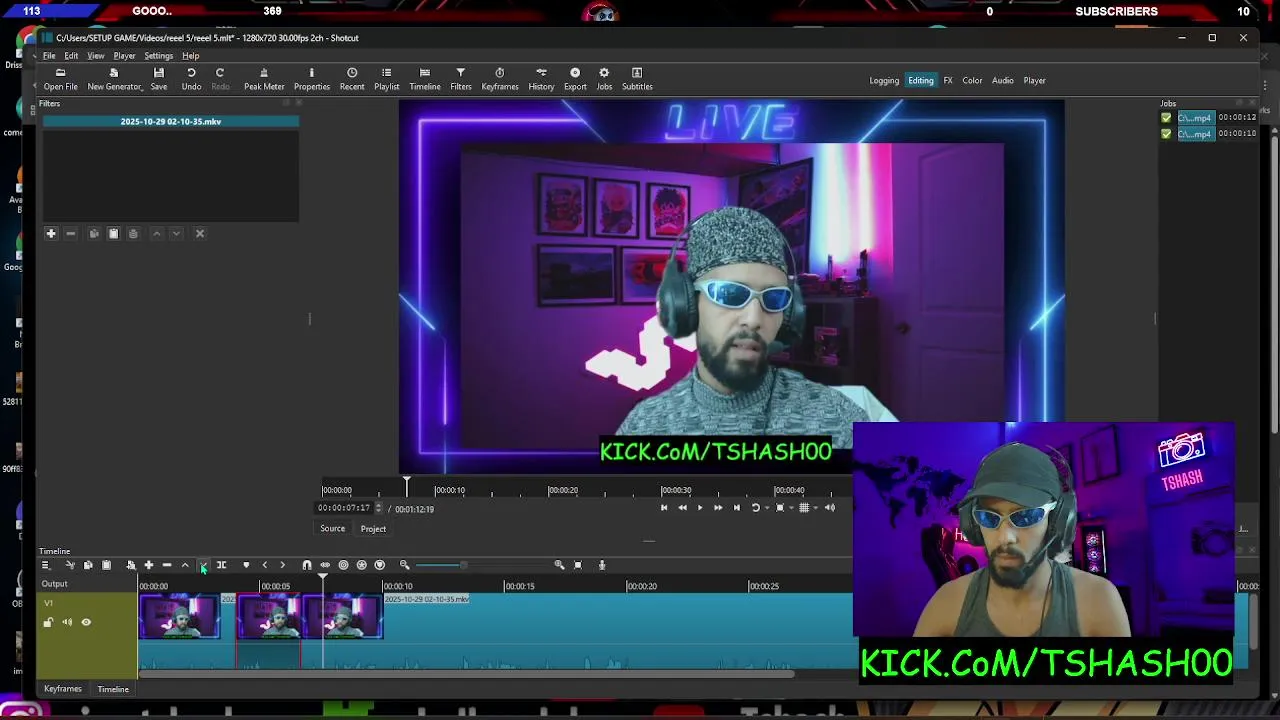
Task: Click the Paste icon in timeline toolbar
Action: [x=106, y=565]
